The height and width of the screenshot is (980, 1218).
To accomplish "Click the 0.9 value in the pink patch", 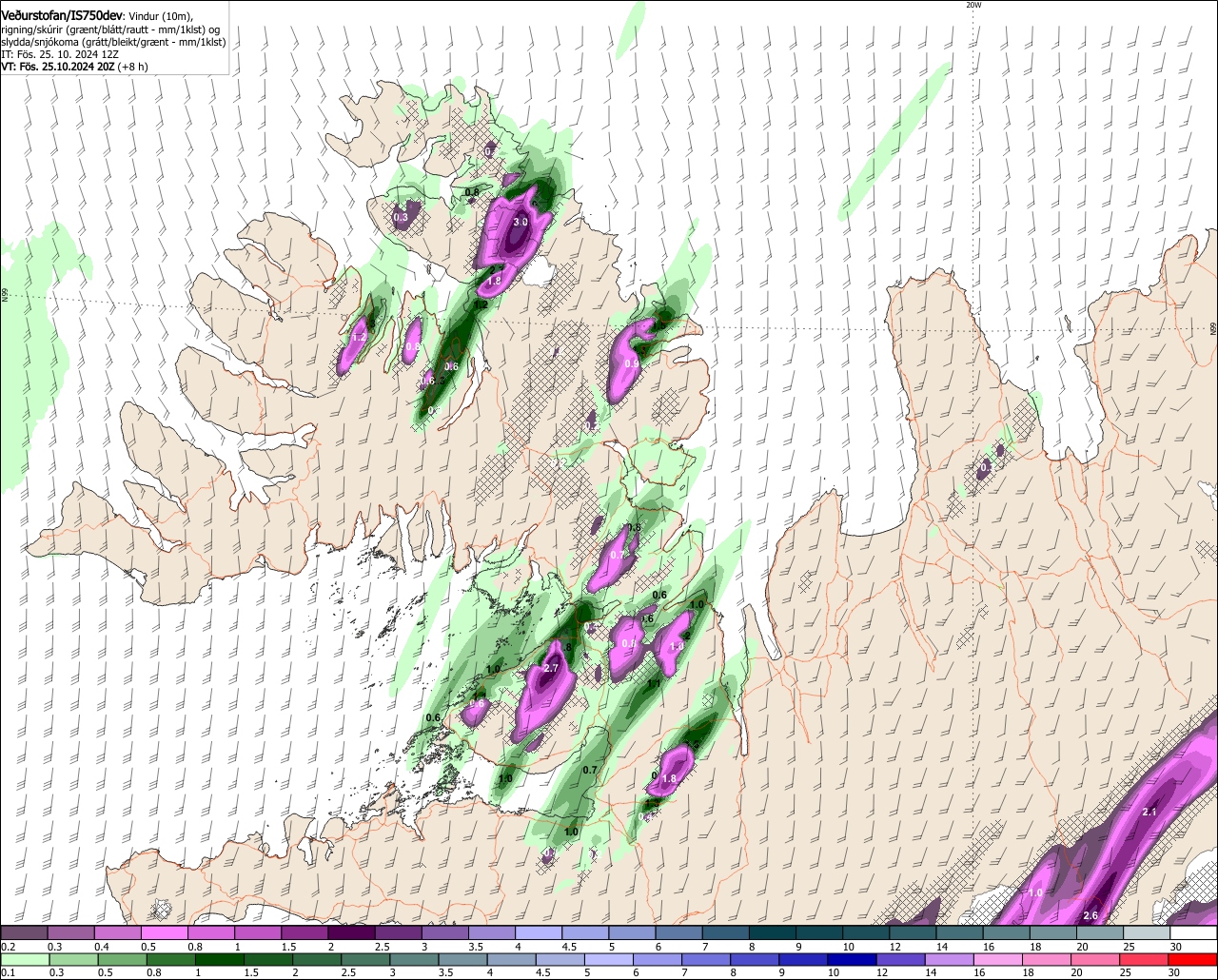I will click(x=632, y=363).
